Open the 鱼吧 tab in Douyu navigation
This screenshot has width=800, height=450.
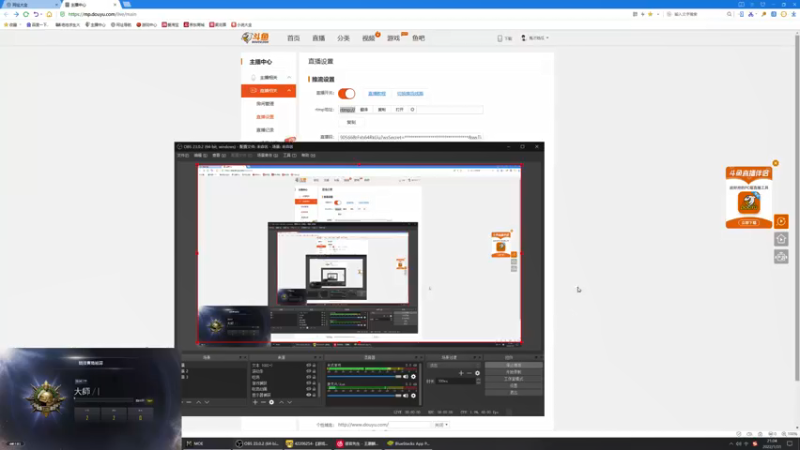418,38
